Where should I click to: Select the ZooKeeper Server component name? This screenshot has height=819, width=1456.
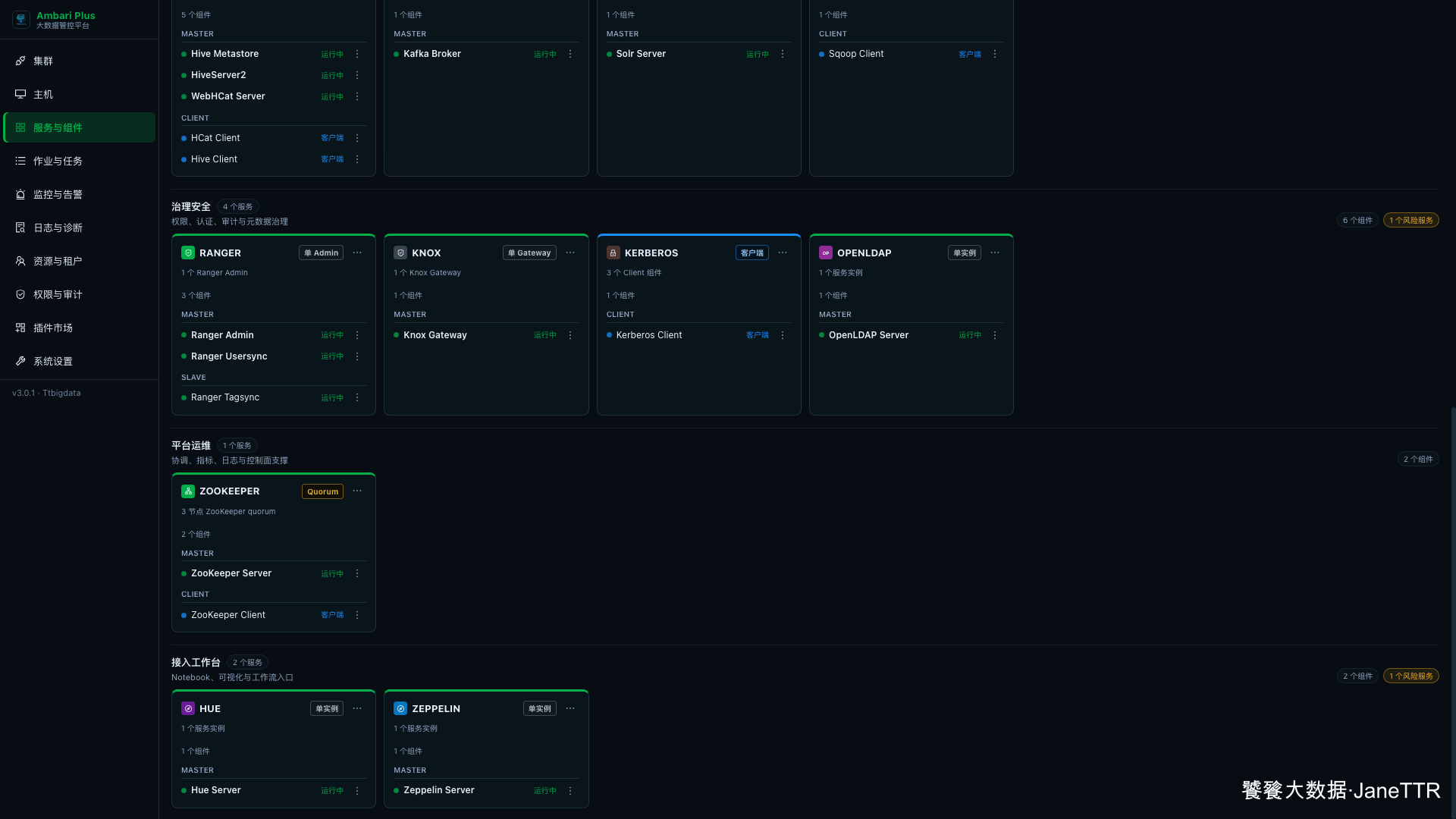[231, 573]
